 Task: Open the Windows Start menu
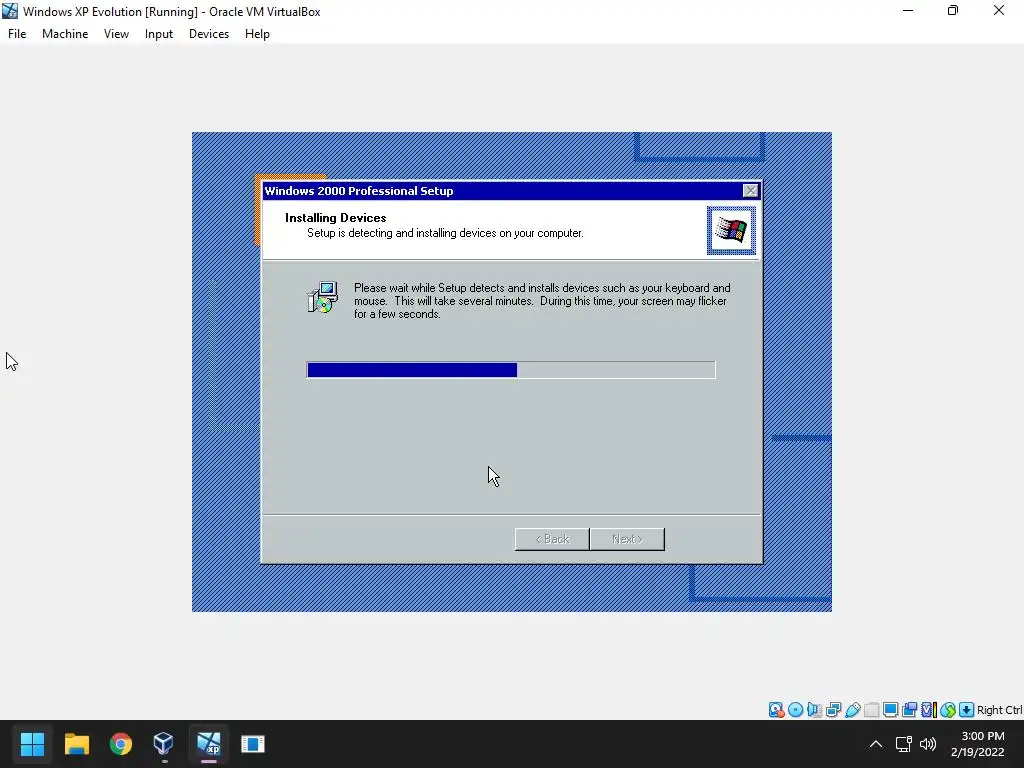32,744
